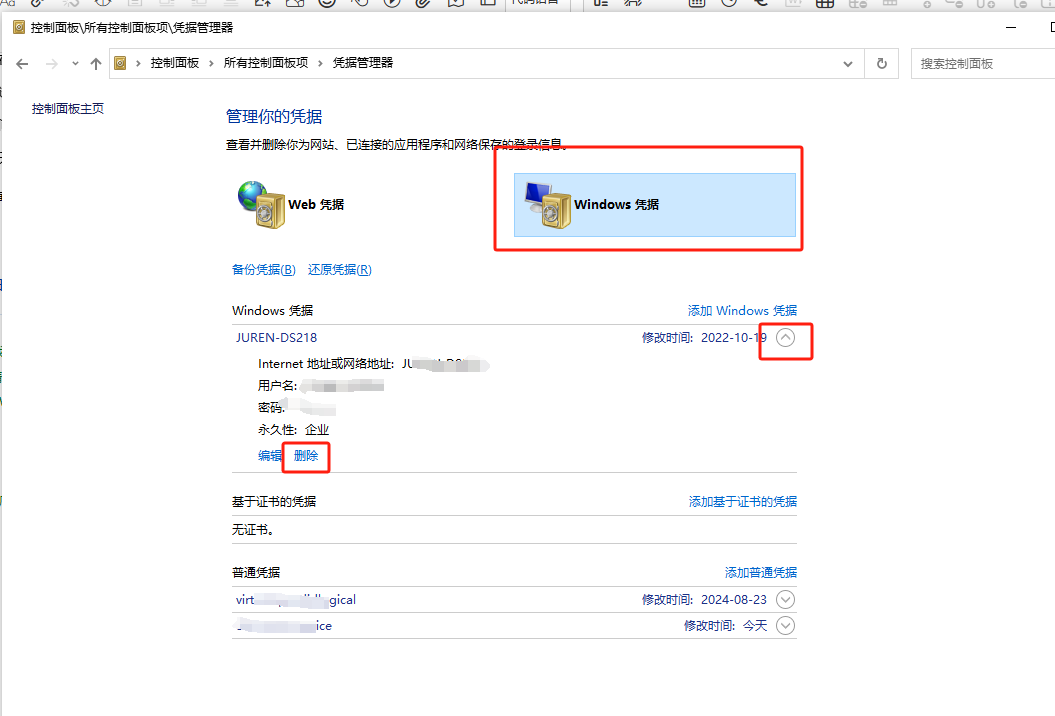Click the 永久性: 企业 text
This screenshot has width=1055, height=716.
tap(293, 430)
